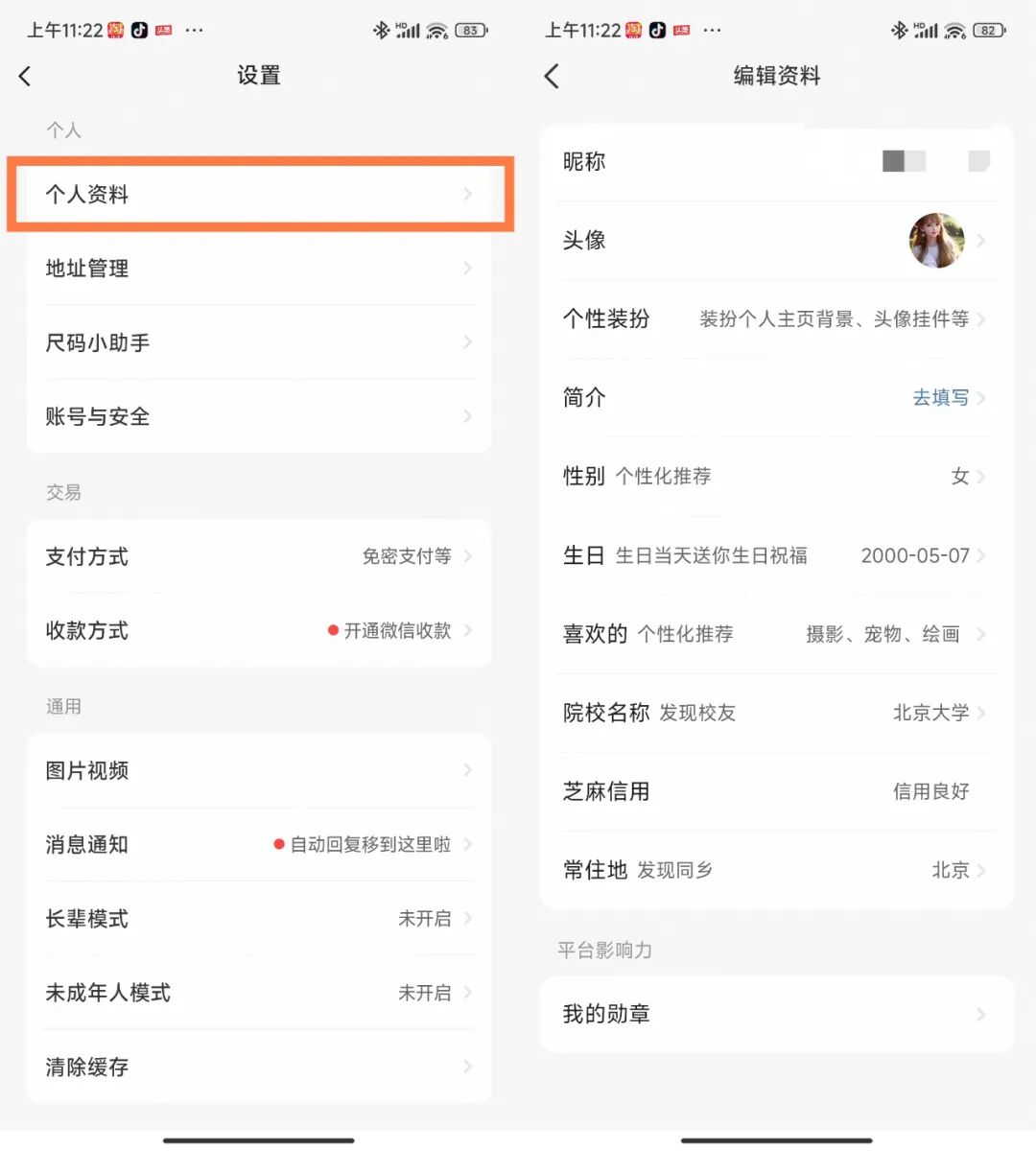The image size is (1036, 1151).
Task: Tap the 清除缓存 clear cache row
Action: point(259,1067)
